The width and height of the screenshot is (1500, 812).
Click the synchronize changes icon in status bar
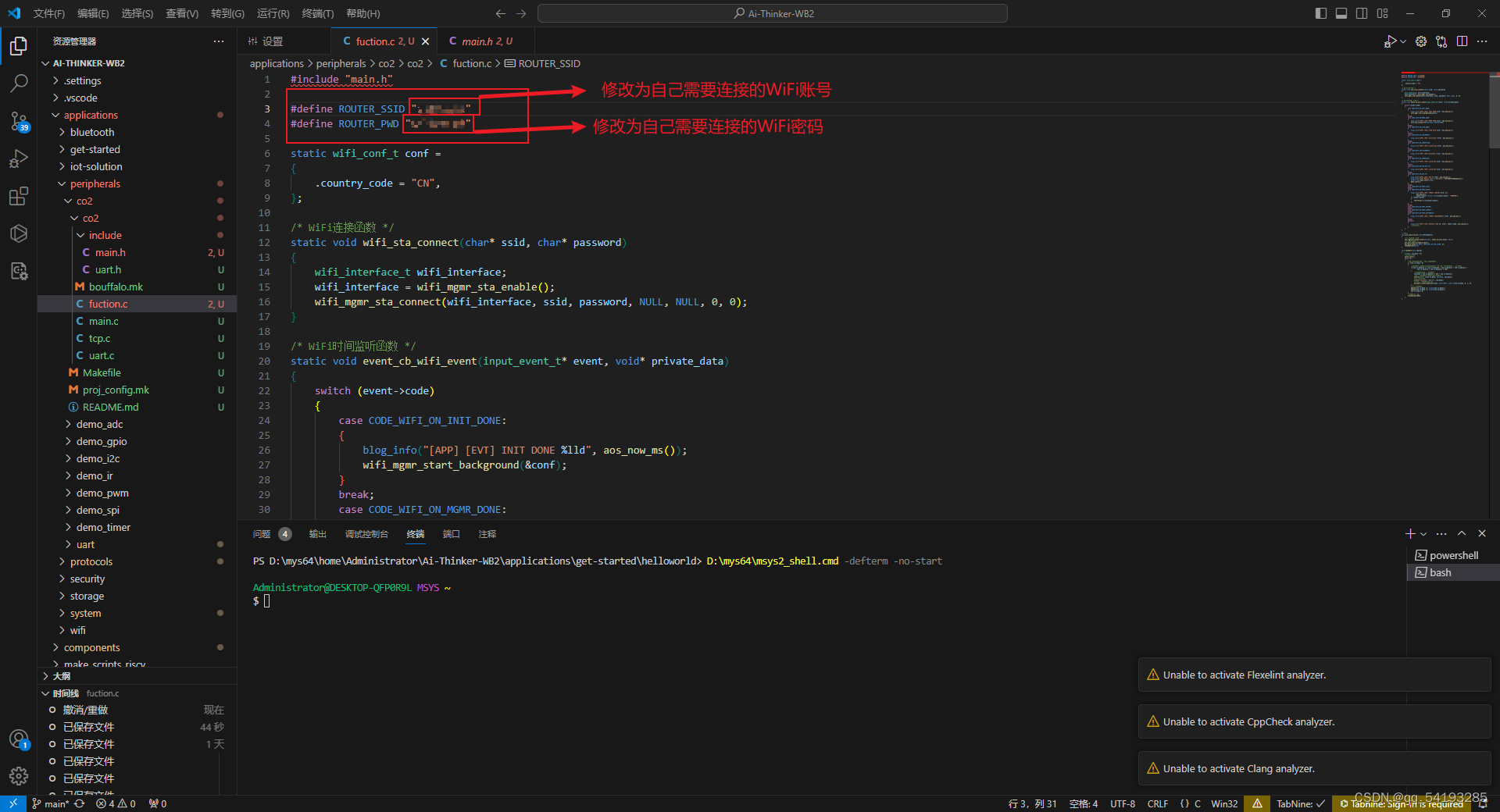click(x=80, y=803)
